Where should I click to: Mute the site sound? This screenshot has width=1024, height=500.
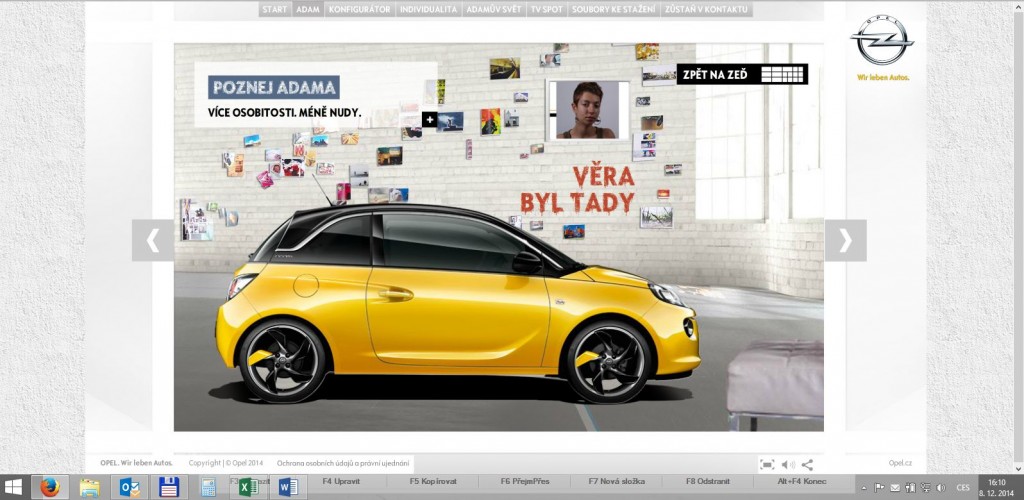click(788, 465)
